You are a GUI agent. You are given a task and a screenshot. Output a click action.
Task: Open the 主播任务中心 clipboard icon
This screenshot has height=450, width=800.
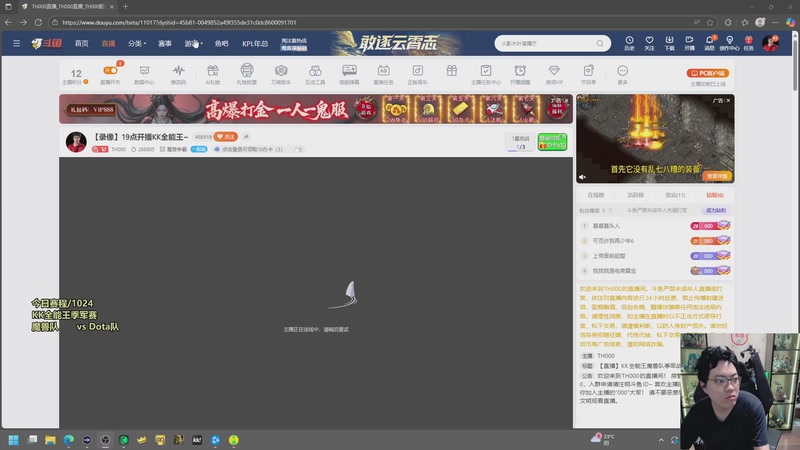point(486,74)
